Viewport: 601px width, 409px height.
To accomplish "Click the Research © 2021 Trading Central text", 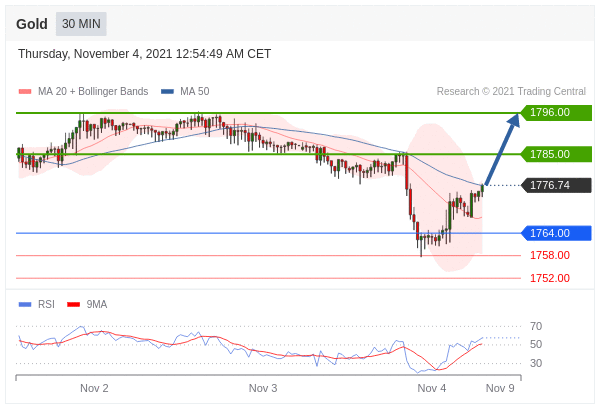I will point(511,92).
